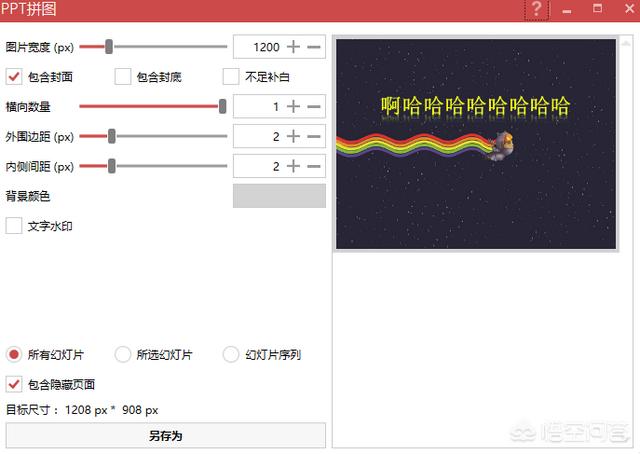The width and height of the screenshot is (640, 454).
Task: Decrease 横向数量 with the minus icon
Action: tap(314, 106)
